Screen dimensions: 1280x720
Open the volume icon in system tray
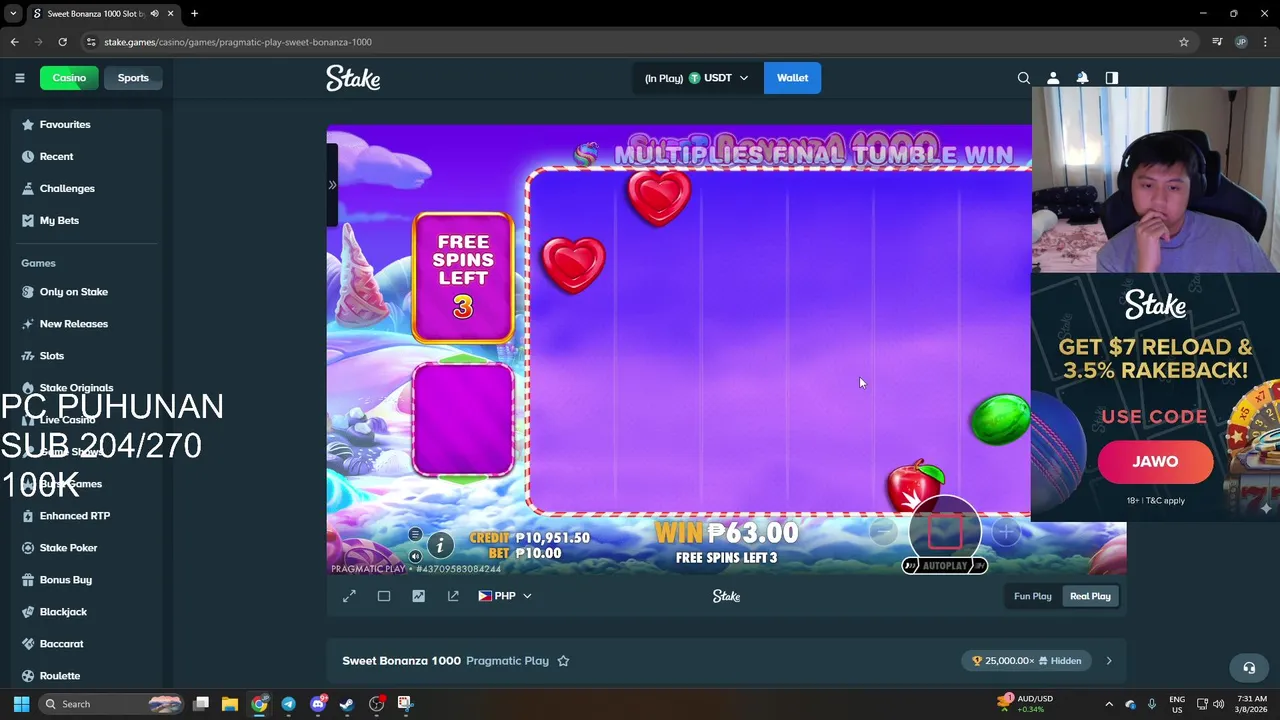point(1220,704)
